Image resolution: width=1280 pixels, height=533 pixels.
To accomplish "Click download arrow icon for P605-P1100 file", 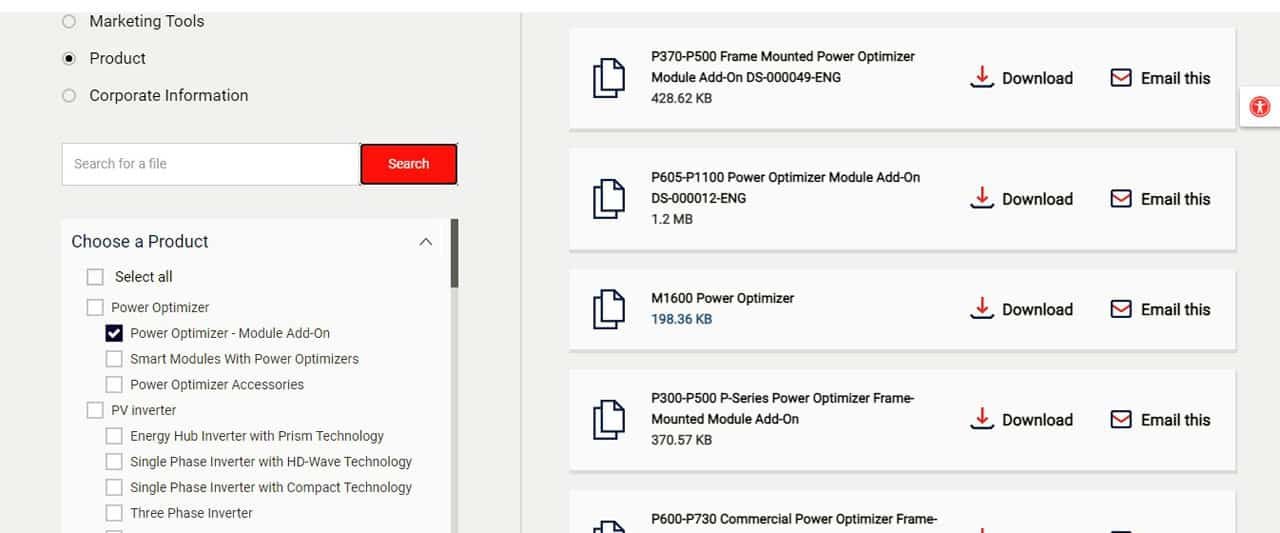I will click(982, 198).
